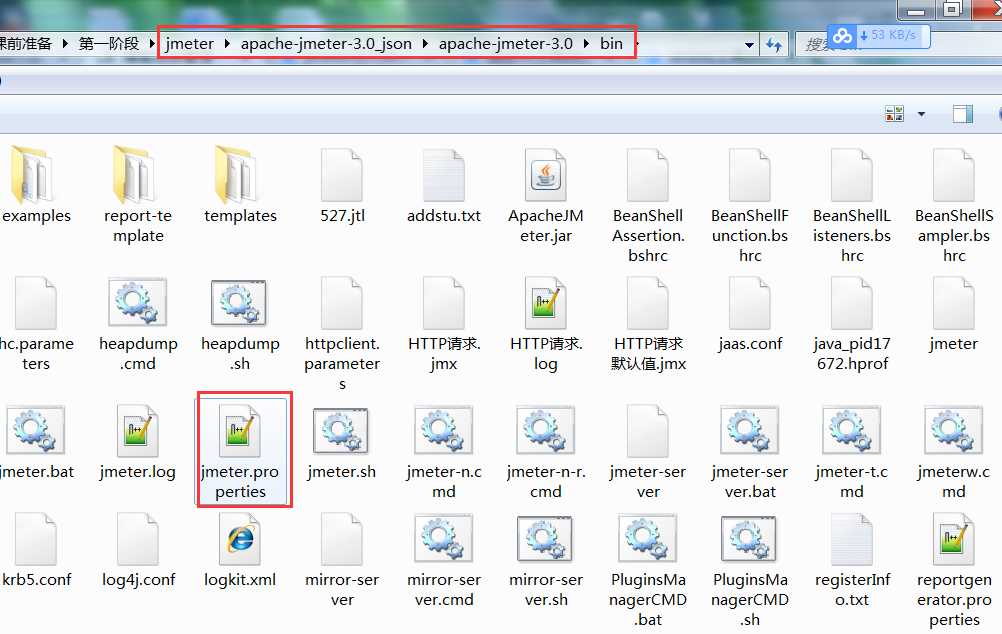This screenshot has width=1002, height=634.
Task: Select the mirror-server.sh gear icon
Action: pyautogui.click(x=545, y=538)
